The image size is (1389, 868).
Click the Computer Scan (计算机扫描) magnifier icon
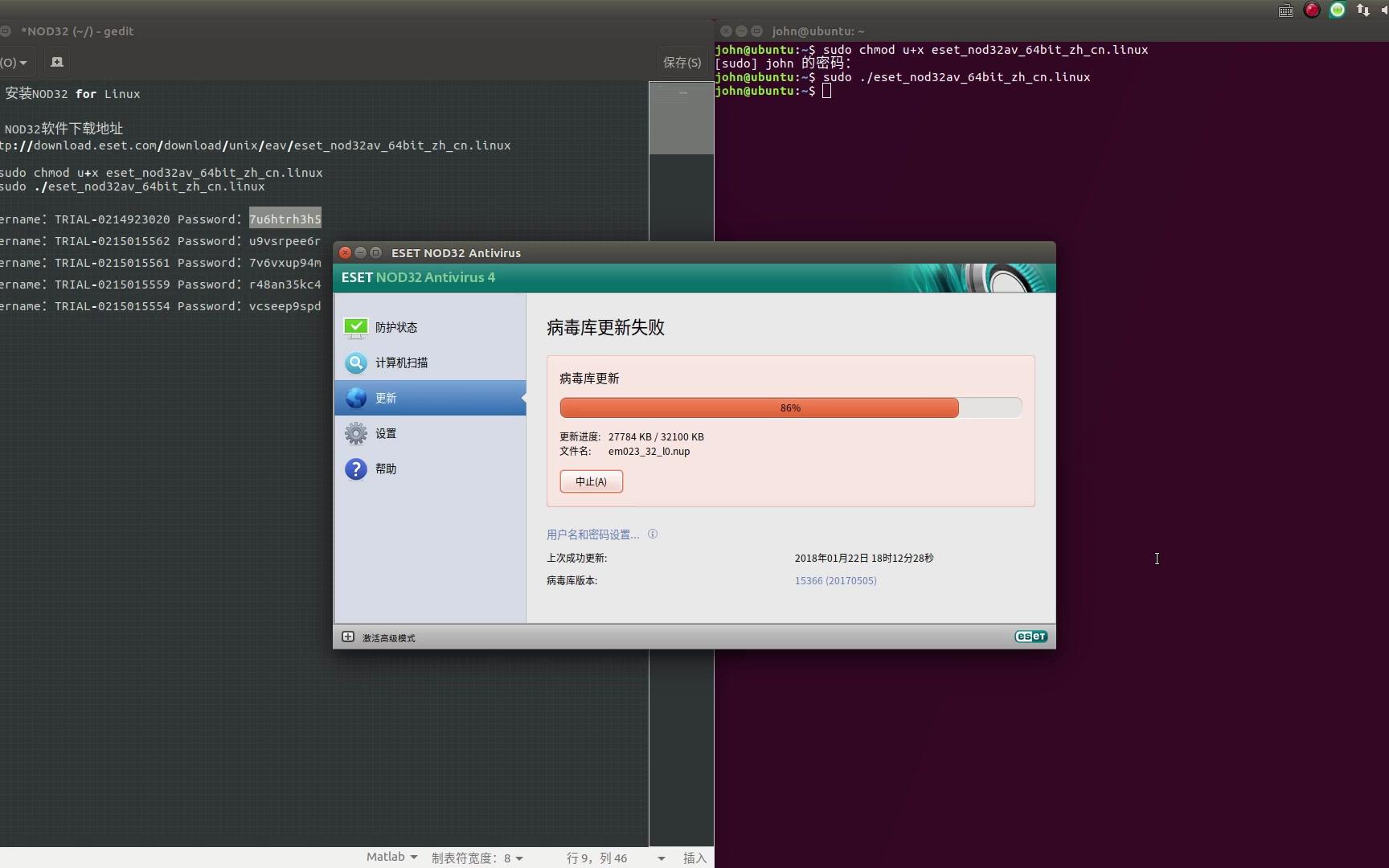[355, 362]
